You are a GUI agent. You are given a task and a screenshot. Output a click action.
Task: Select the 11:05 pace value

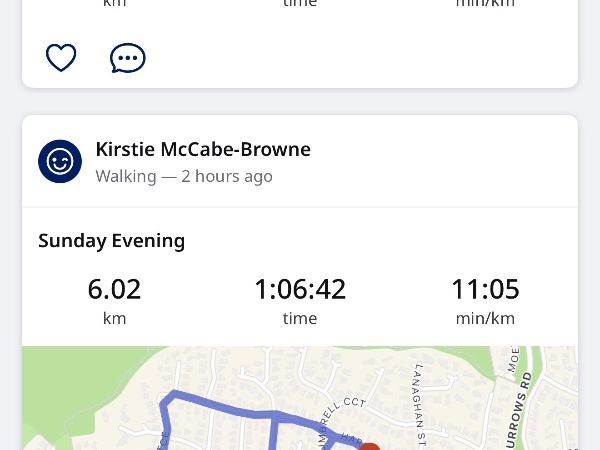(485, 289)
